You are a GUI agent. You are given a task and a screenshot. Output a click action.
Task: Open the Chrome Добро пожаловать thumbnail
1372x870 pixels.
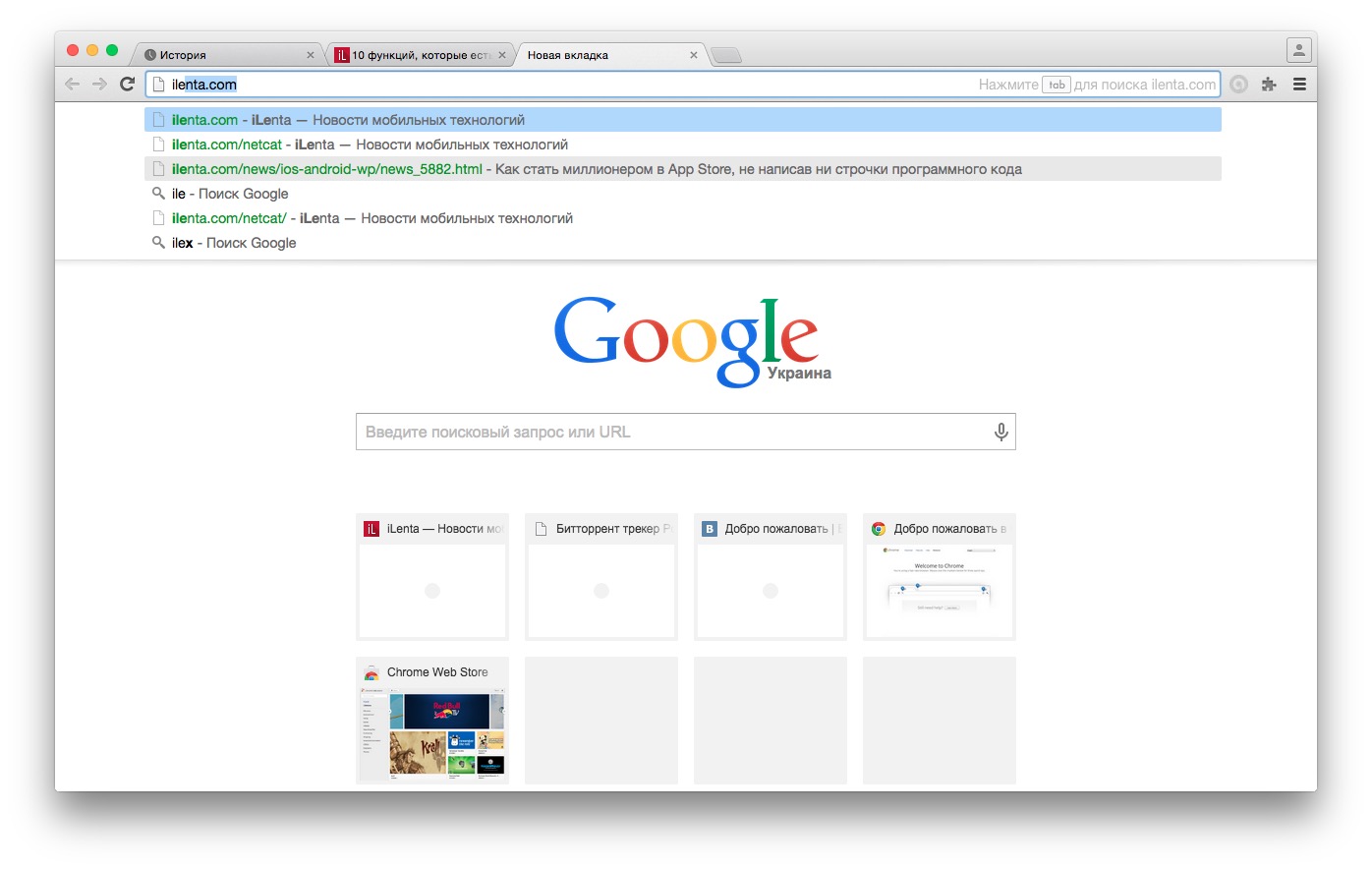(x=940, y=577)
